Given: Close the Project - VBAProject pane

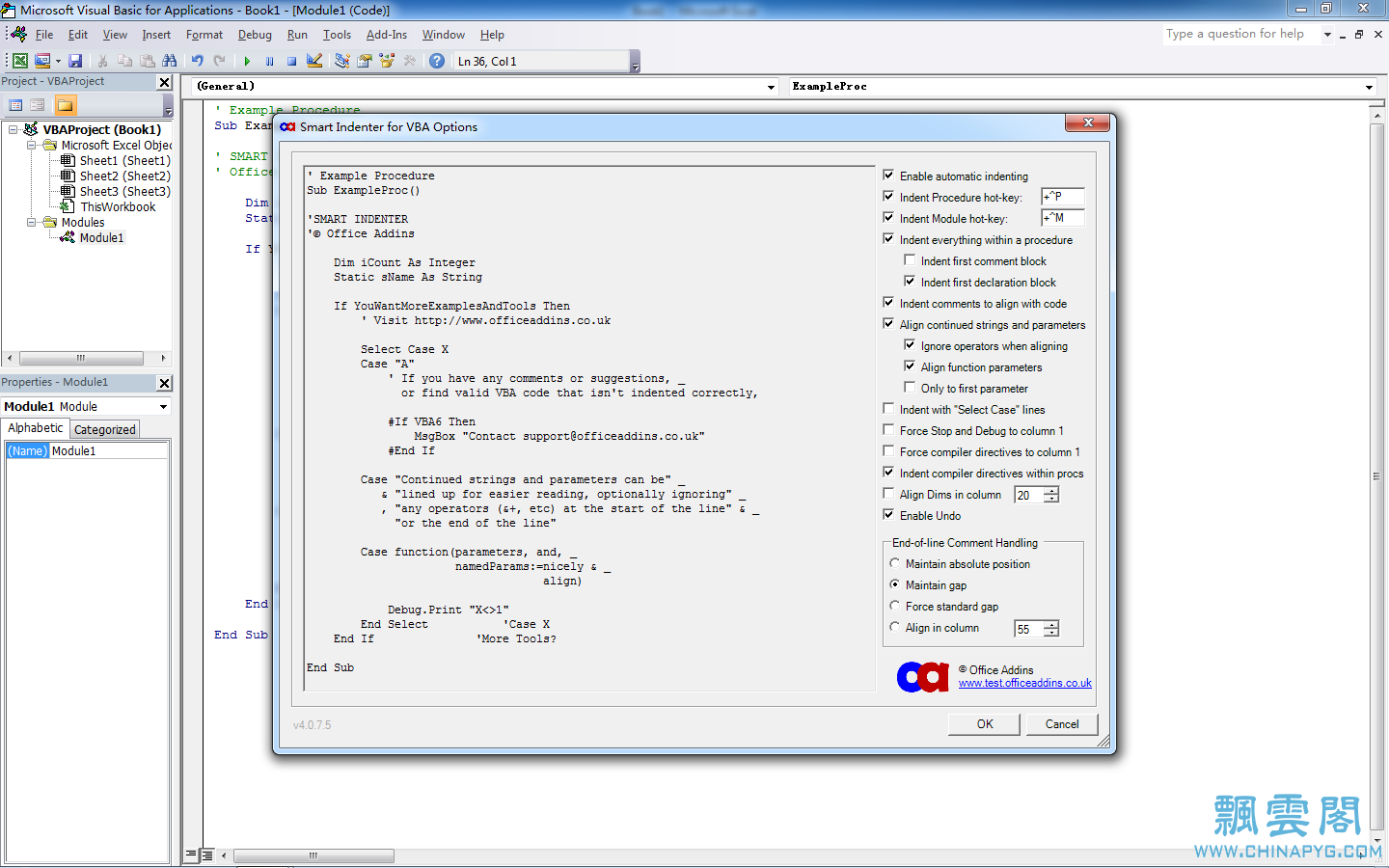Looking at the screenshot, I should [164, 83].
